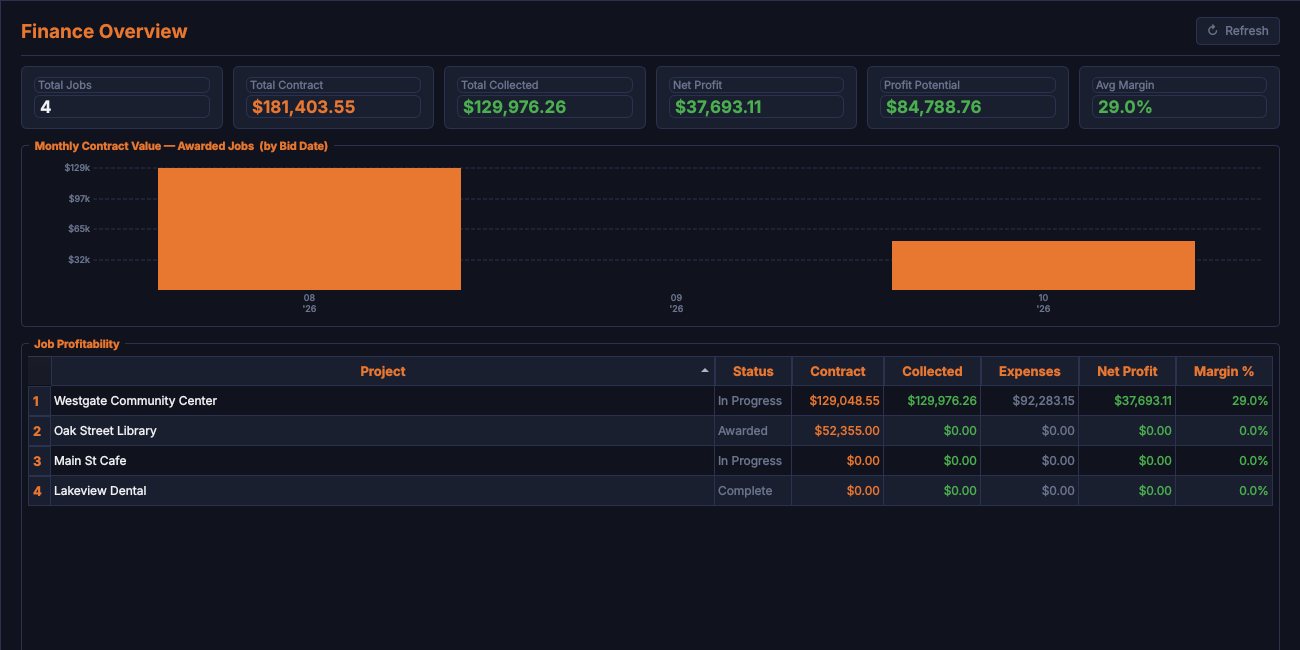Screen dimensions: 1300x650
Task: Sort by the Status column header
Action: tap(753, 371)
